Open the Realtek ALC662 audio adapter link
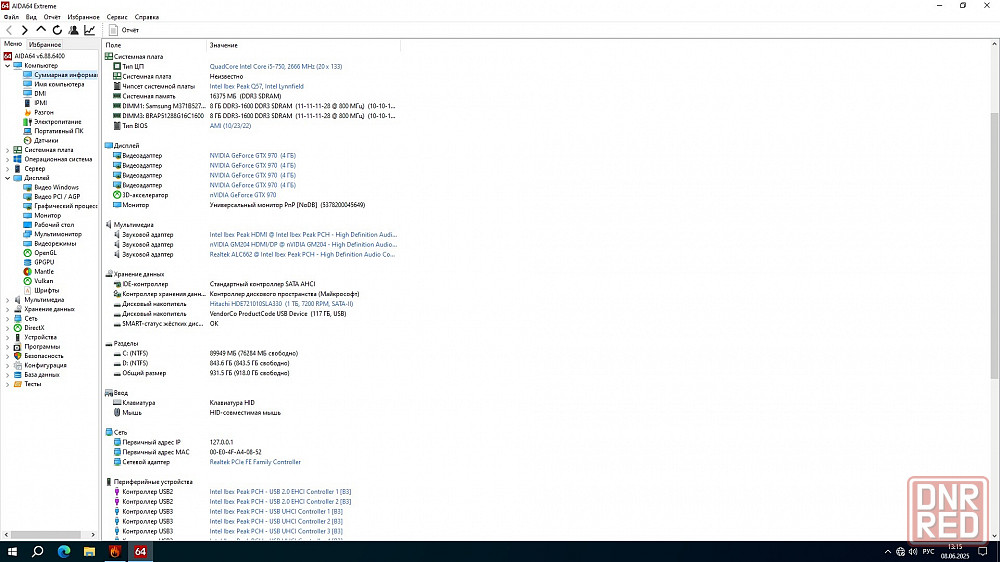 [x=302, y=255]
